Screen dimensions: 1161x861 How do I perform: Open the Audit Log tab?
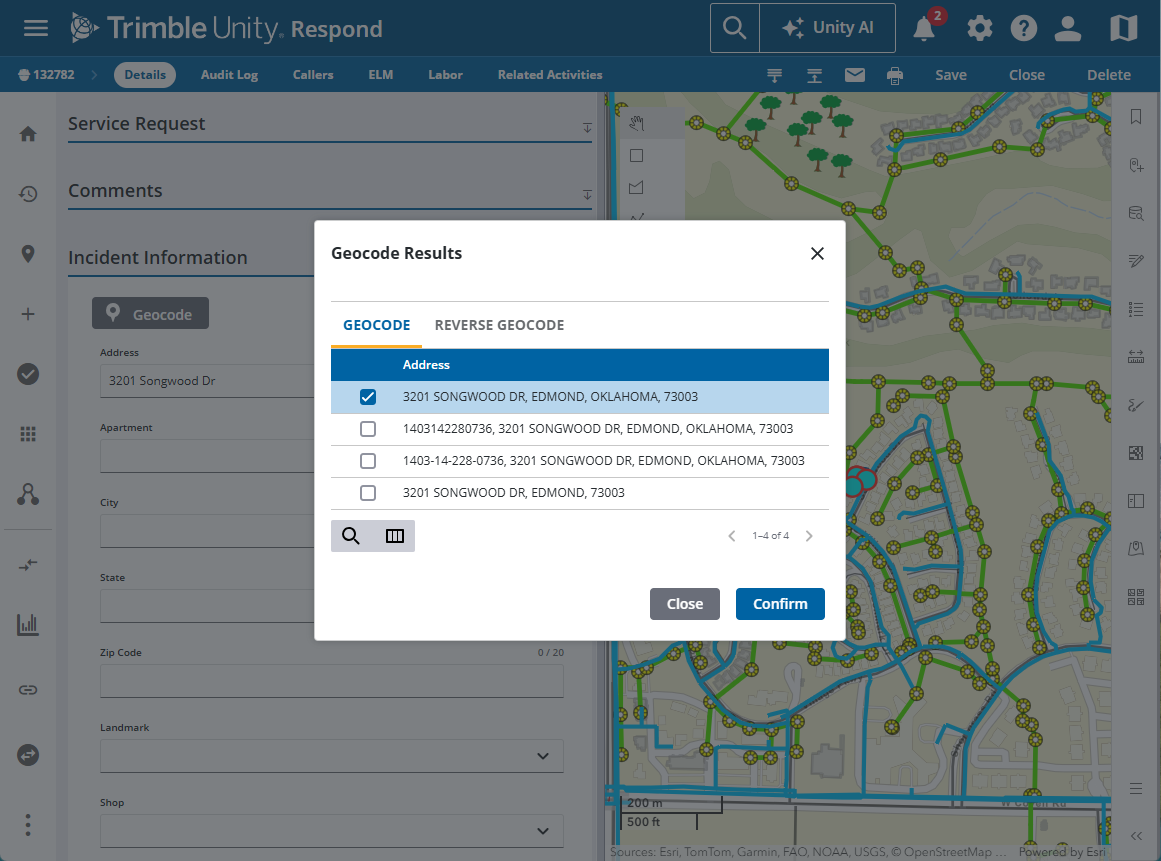[x=229, y=75]
